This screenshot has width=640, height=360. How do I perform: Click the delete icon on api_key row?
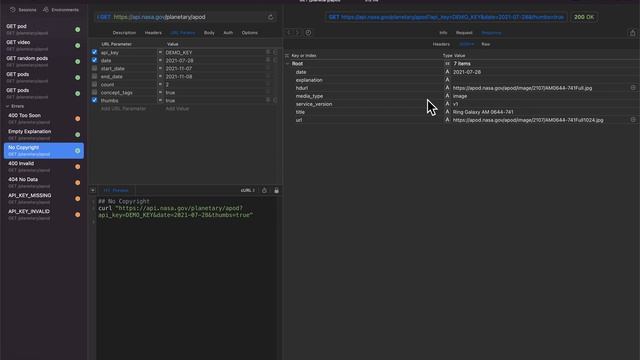[x=268, y=52]
